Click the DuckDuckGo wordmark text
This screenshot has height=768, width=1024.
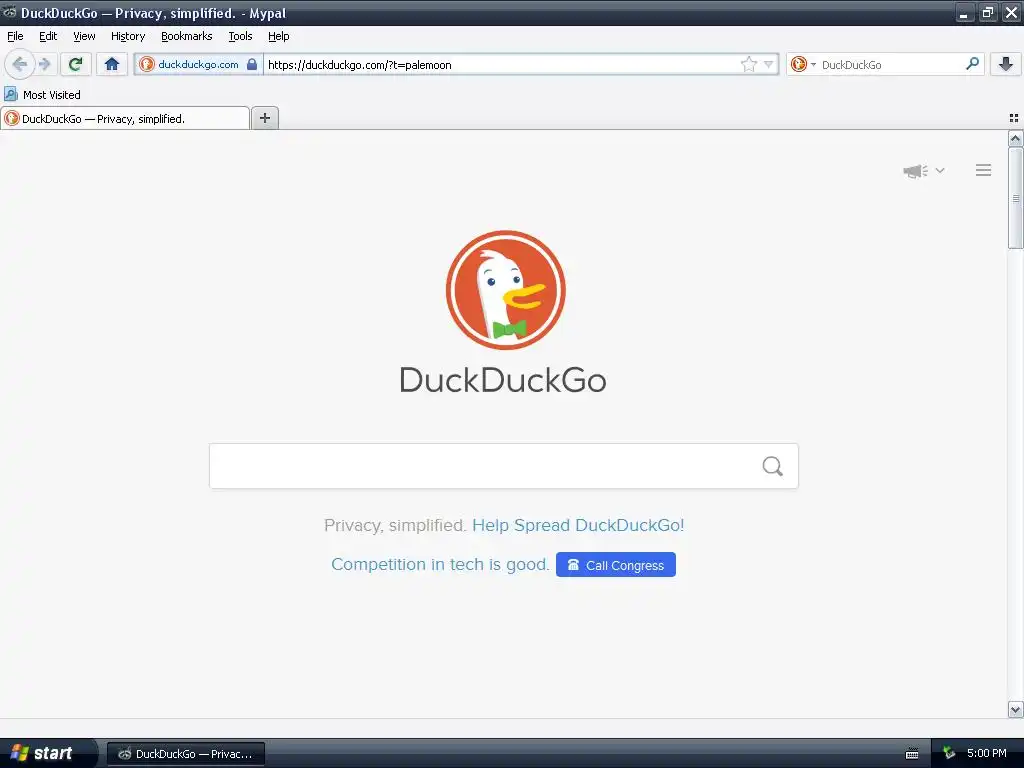(503, 380)
